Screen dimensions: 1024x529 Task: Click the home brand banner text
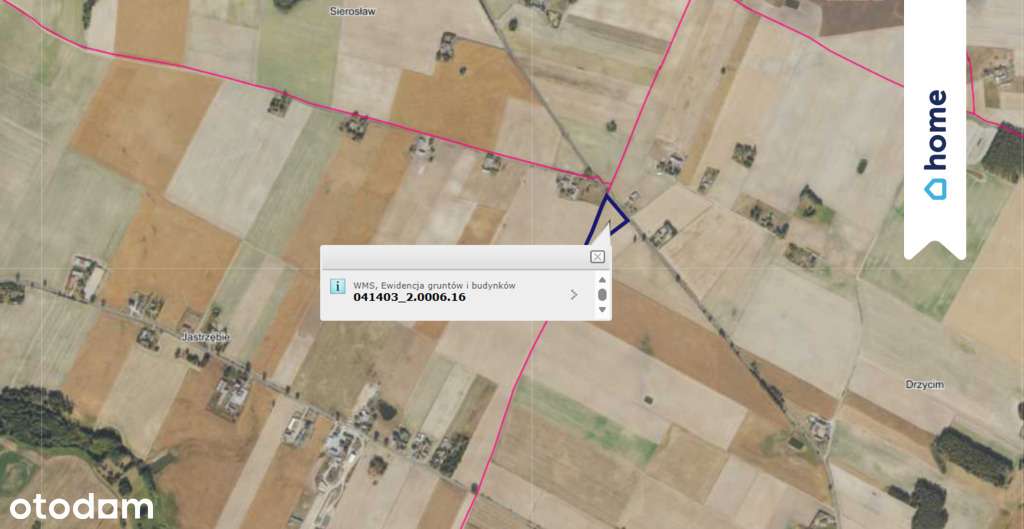(935, 131)
